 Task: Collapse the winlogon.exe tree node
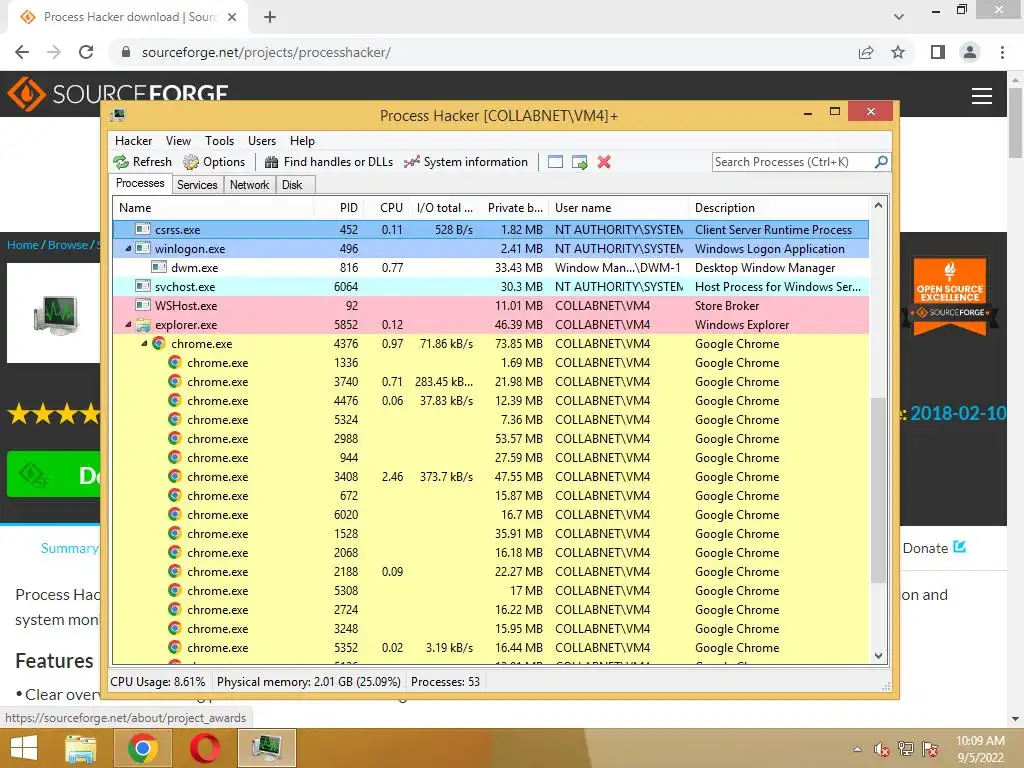(x=128, y=248)
